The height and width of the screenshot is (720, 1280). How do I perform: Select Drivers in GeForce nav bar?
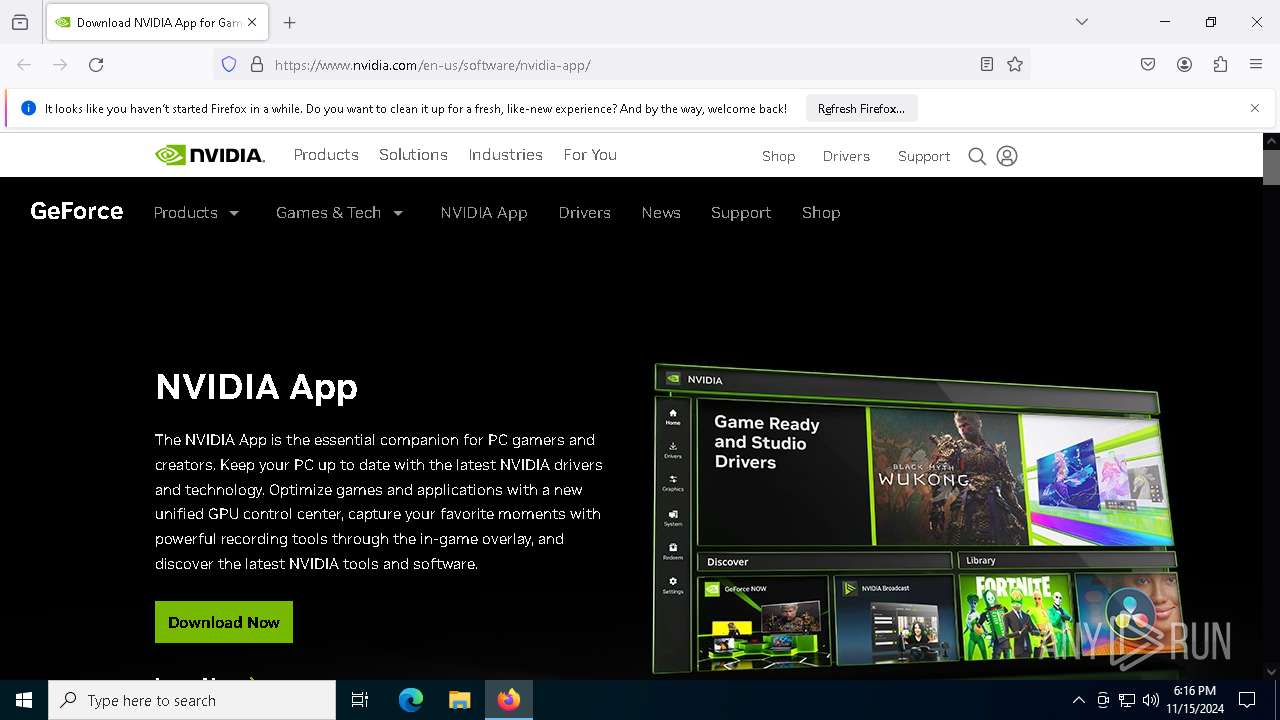click(585, 212)
